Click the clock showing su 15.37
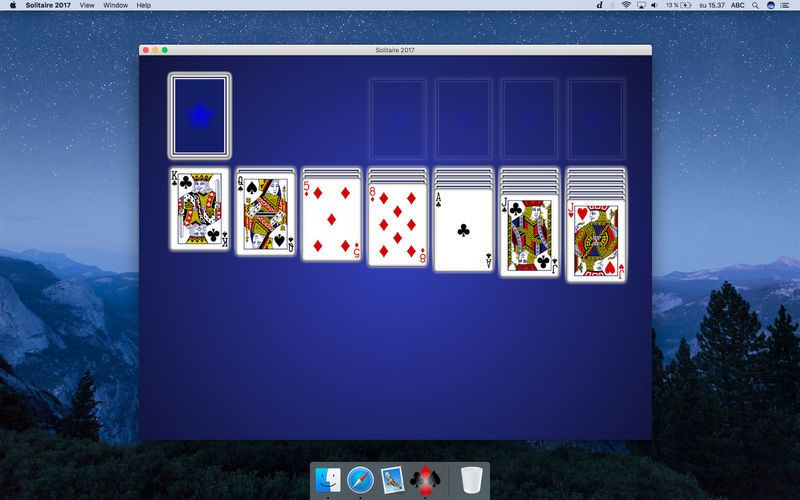Screen dimensions: 800x500 click(712, 5)
